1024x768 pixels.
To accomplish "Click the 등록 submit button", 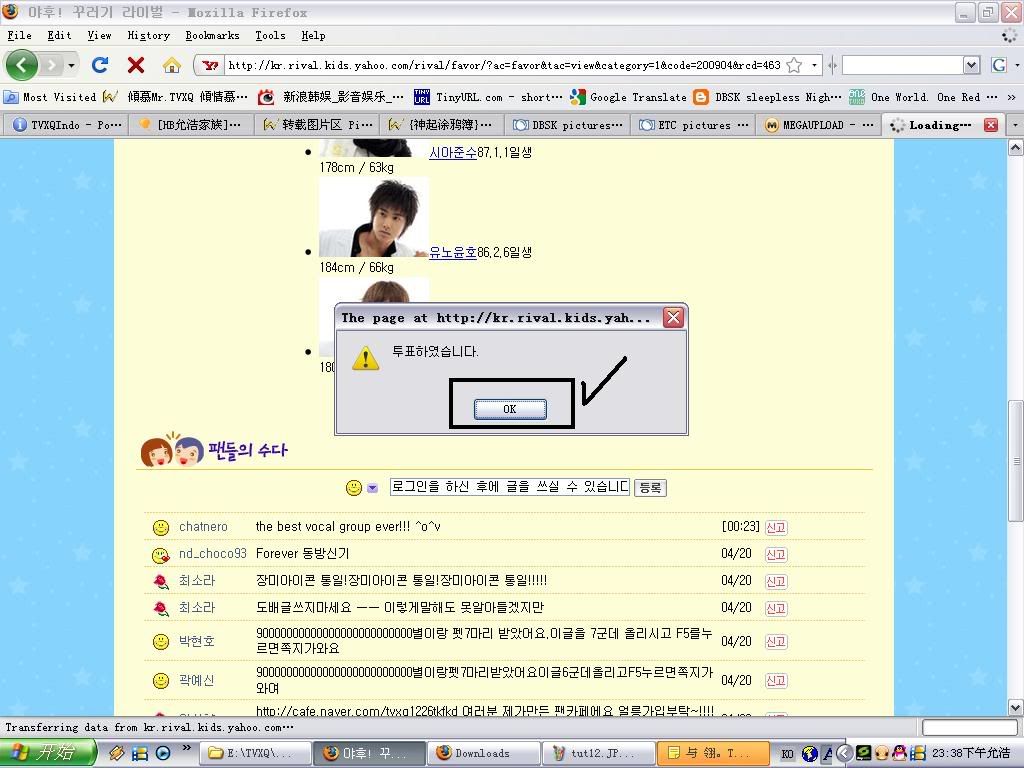I will (x=650, y=488).
